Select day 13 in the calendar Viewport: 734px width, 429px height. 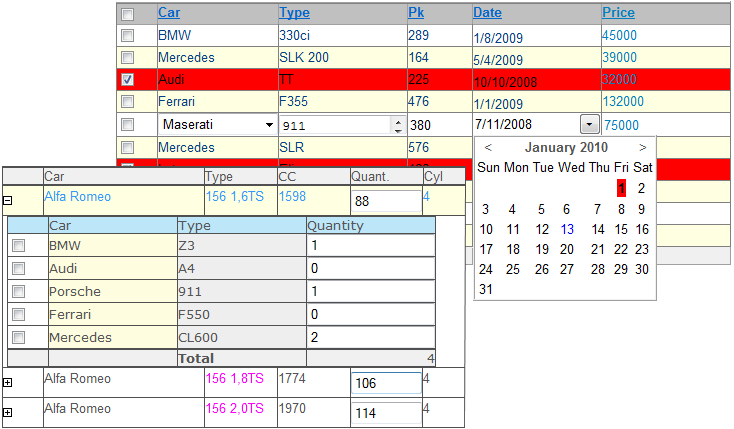coord(567,229)
